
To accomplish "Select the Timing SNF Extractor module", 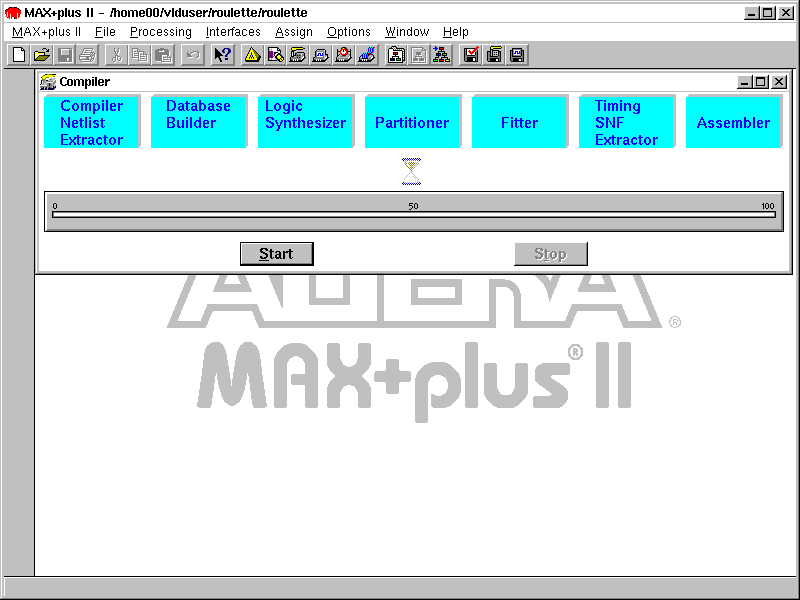I will (x=627, y=121).
